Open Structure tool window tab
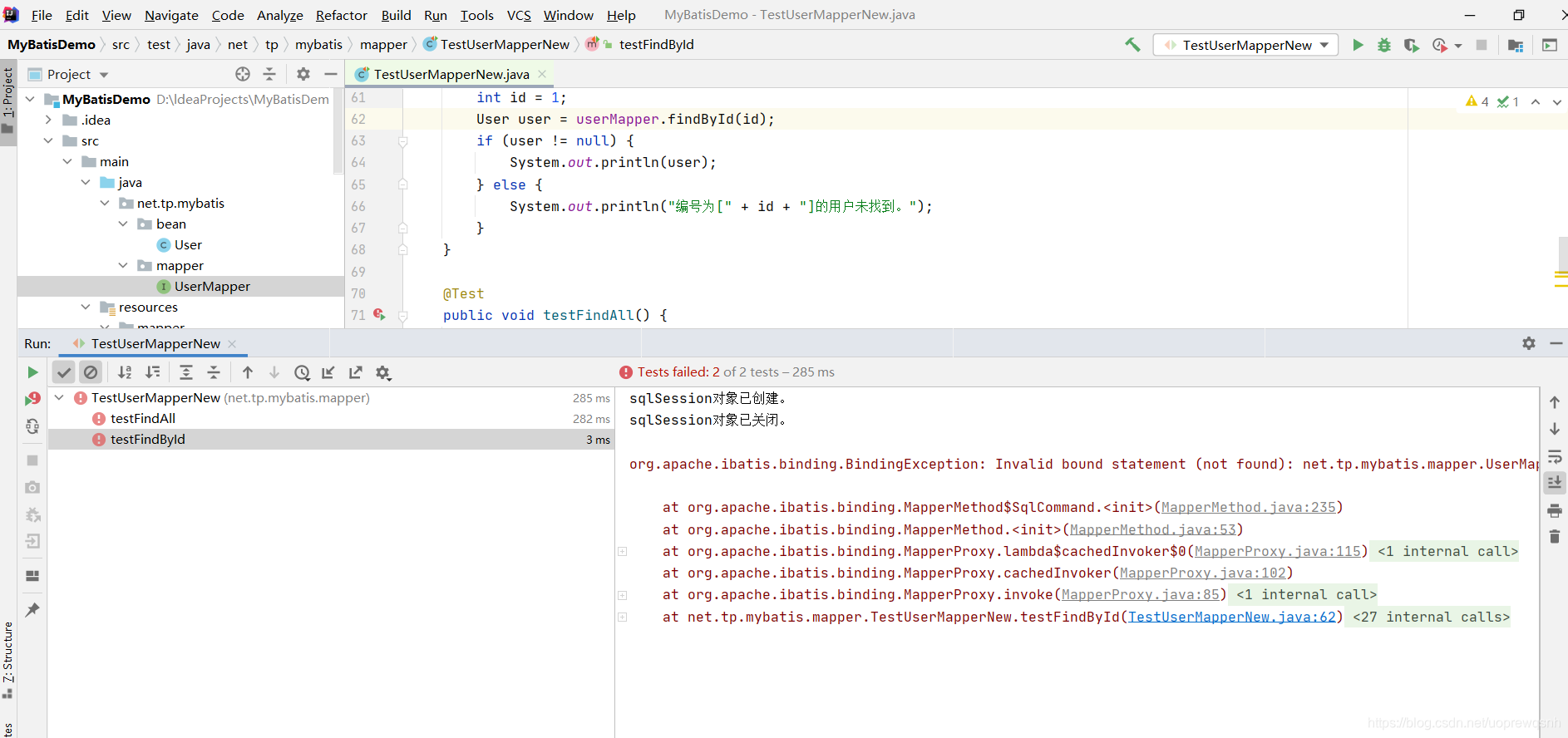Screen dimensions: 1568x738 click(x=8, y=661)
